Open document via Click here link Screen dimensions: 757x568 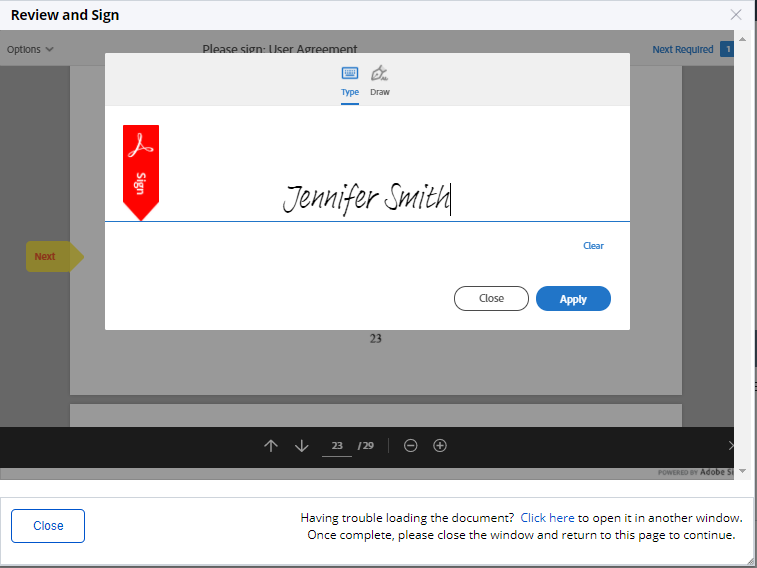(547, 518)
